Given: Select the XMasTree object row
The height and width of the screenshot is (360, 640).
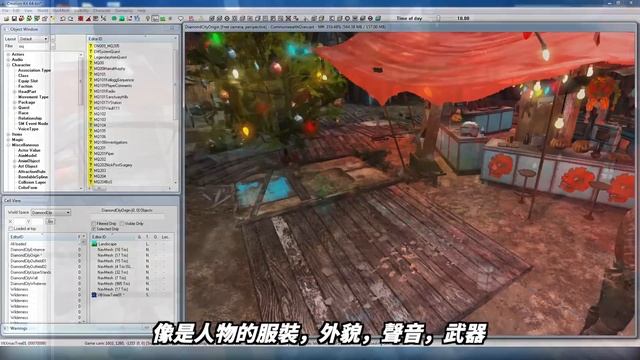Looking at the screenshot, I should coord(131,294).
